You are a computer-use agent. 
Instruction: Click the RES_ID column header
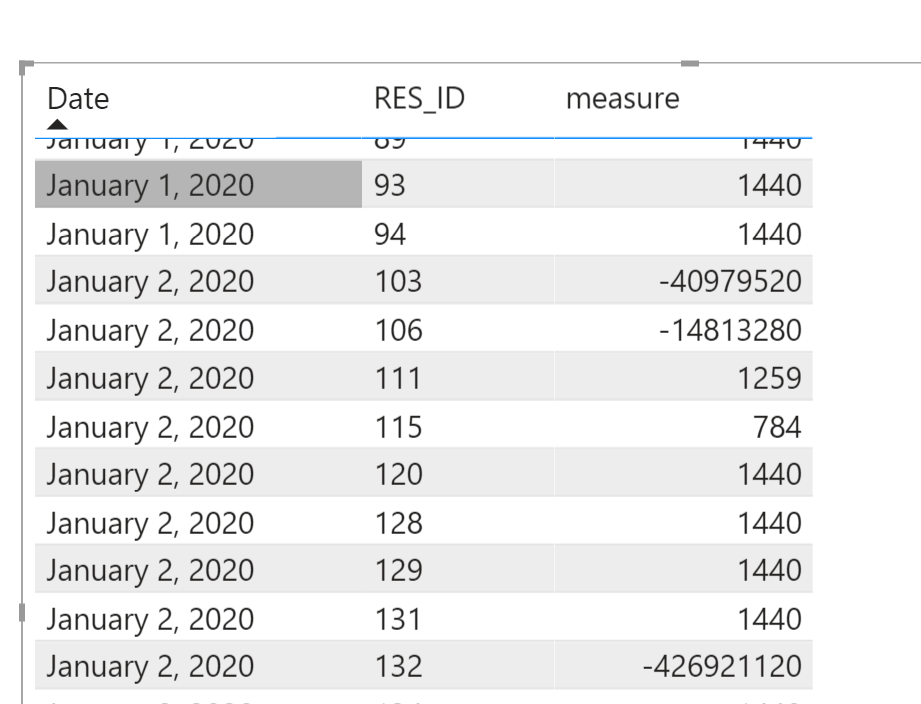tap(419, 99)
